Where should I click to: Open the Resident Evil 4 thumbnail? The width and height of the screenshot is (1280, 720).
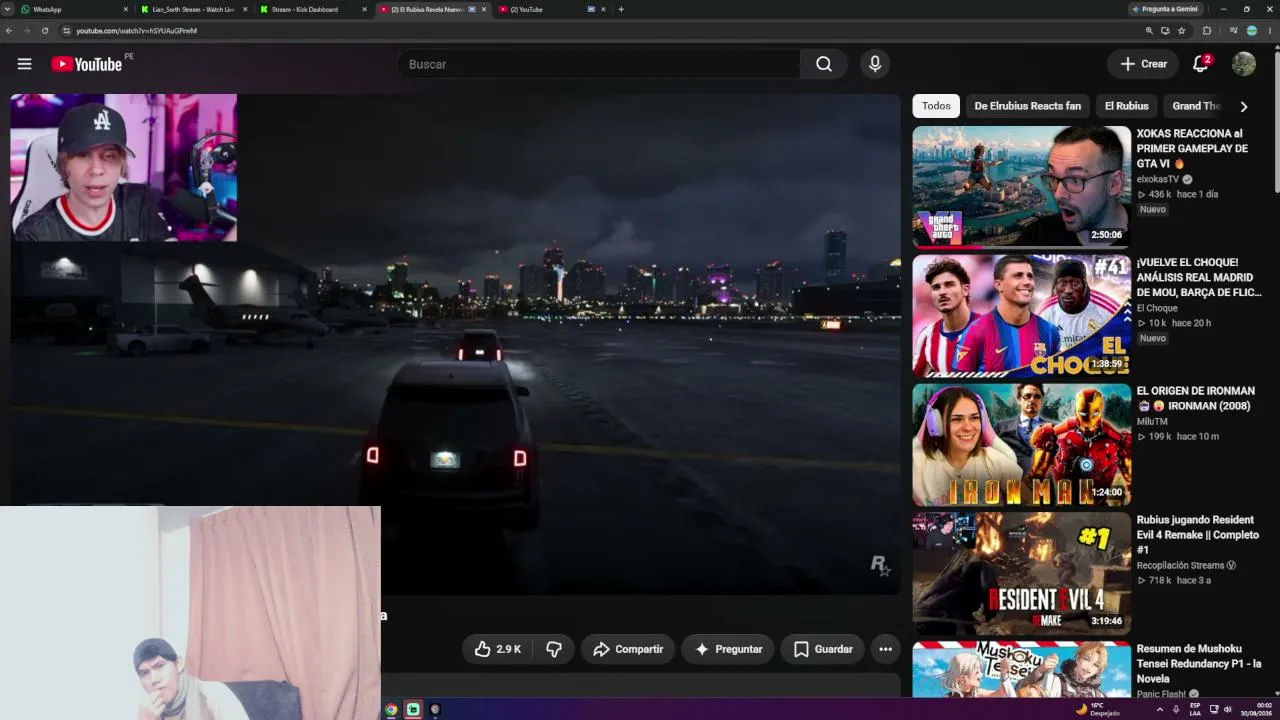[x=1021, y=573]
